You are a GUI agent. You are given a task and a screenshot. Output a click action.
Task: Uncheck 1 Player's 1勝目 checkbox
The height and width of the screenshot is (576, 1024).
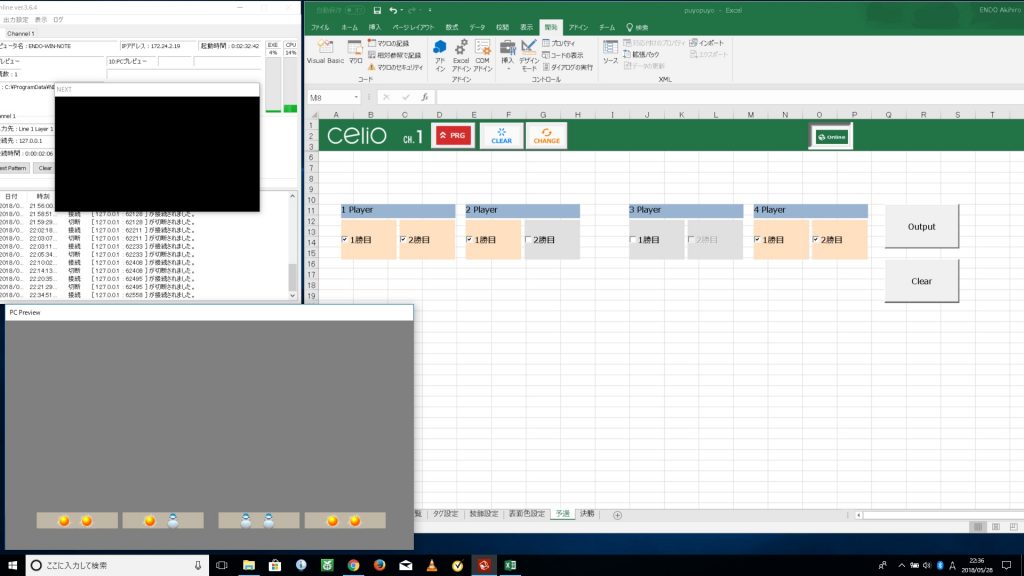point(346,240)
